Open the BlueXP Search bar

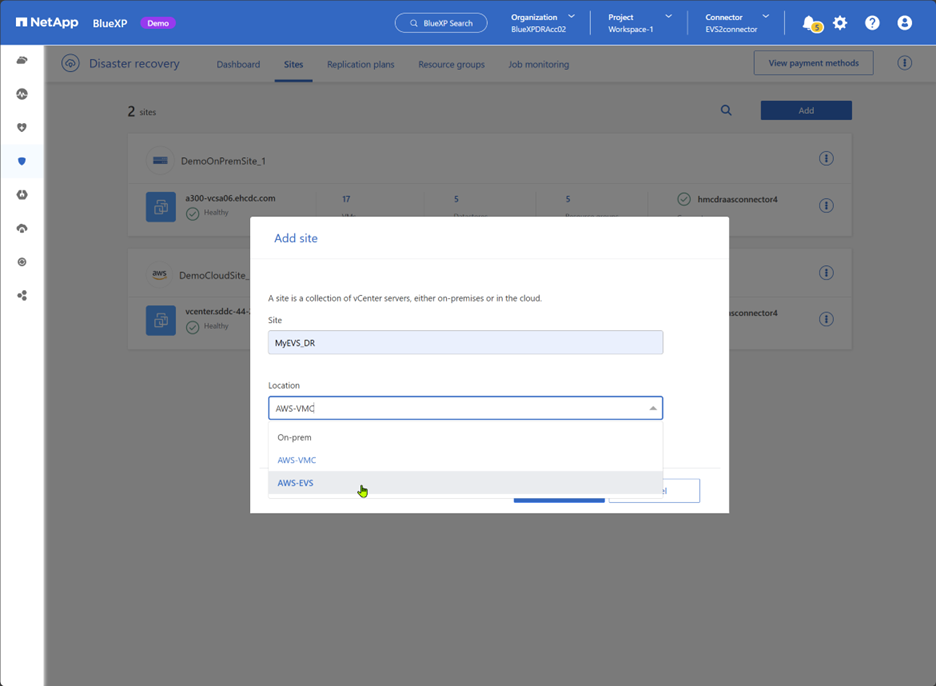440,21
